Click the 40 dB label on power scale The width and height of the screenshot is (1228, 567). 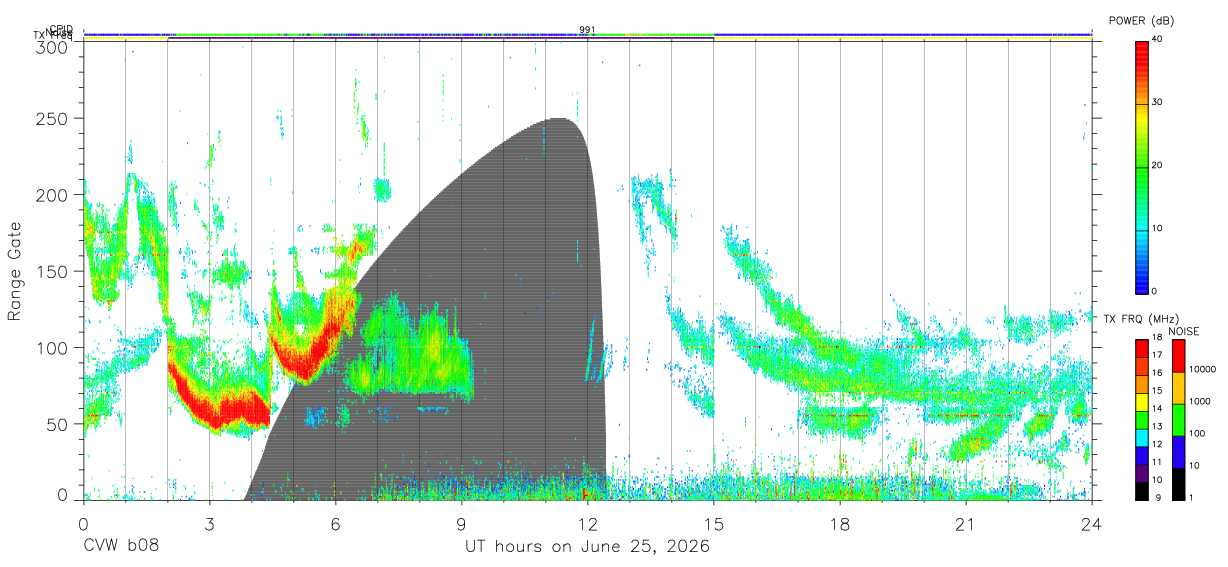pos(1157,39)
